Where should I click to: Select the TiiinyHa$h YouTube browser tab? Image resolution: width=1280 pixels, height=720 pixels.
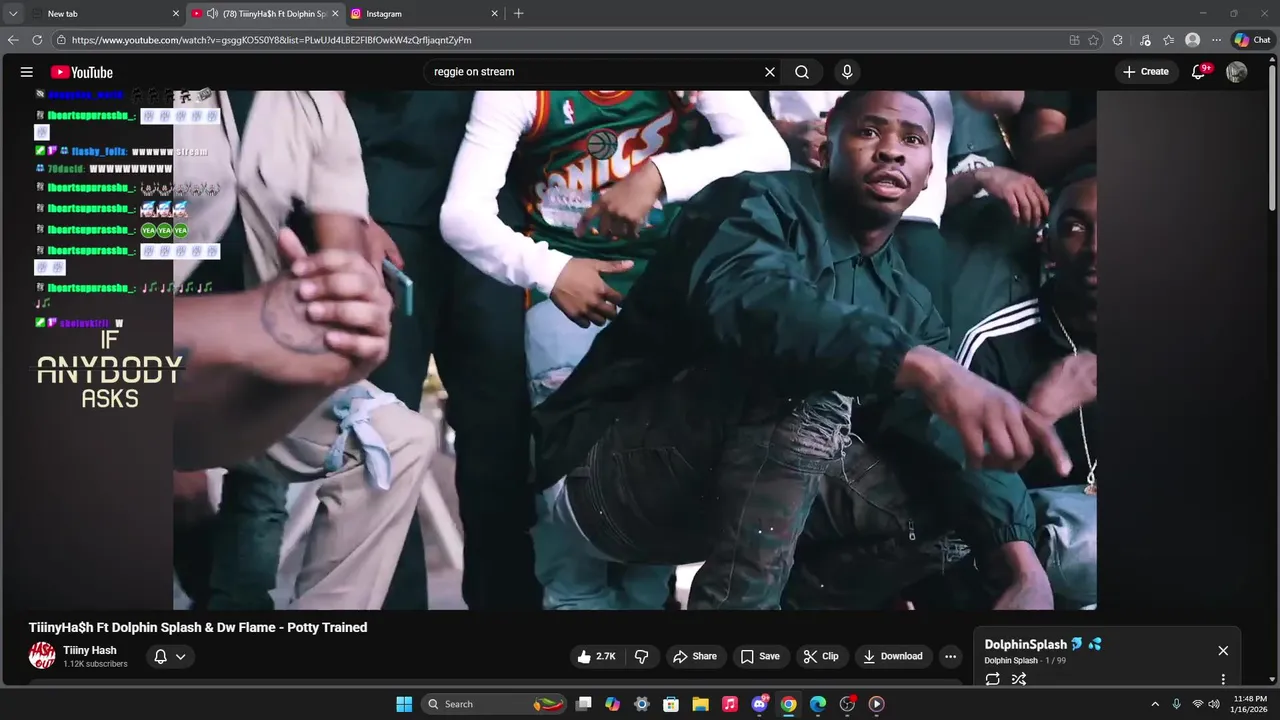coord(265,14)
